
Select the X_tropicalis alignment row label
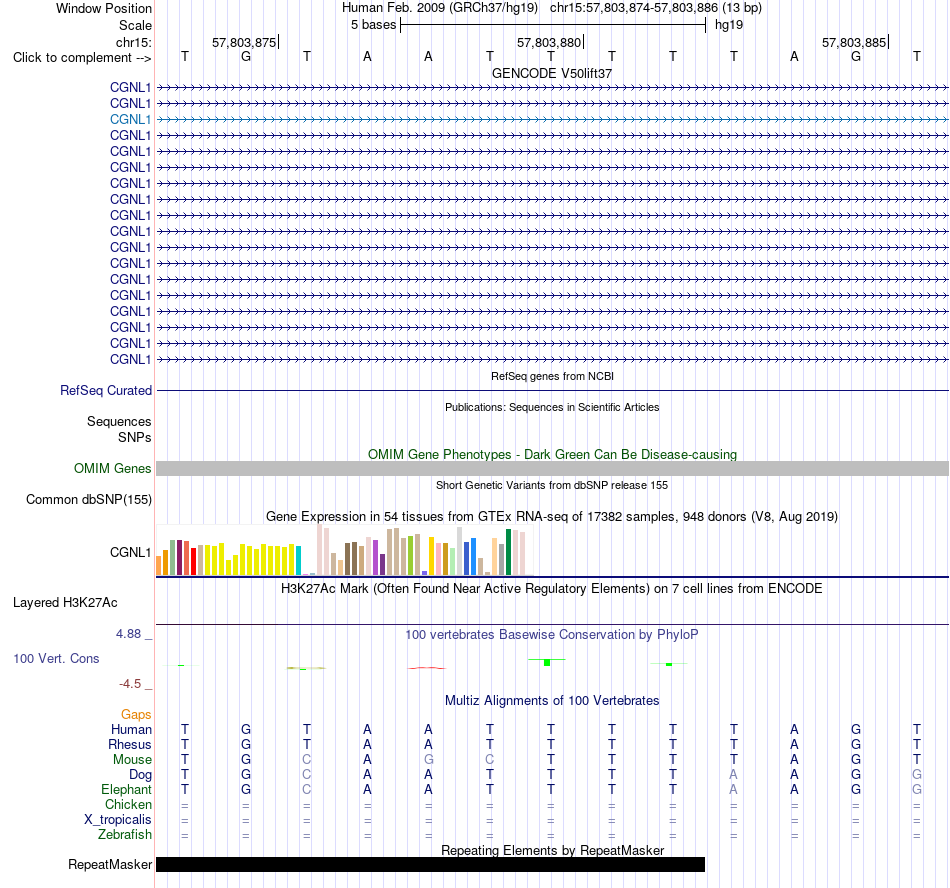[118, 820]
